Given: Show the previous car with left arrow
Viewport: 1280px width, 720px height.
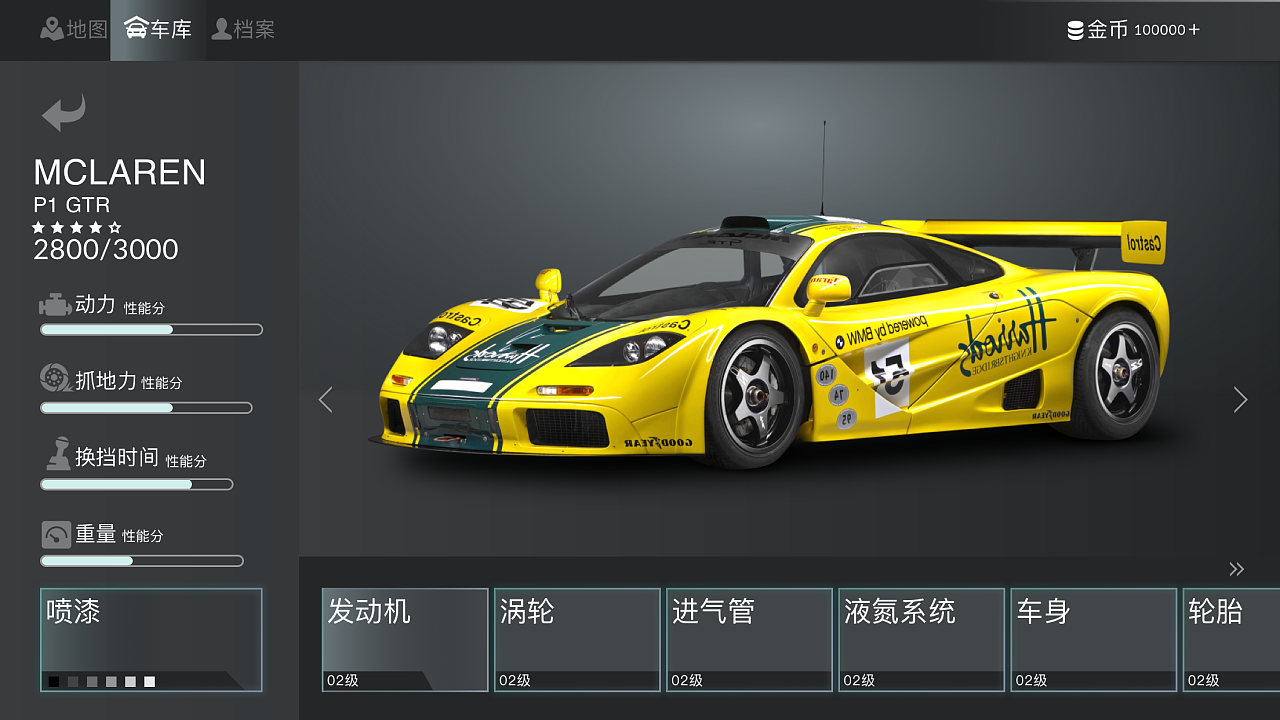Looking at the screenshot, I should click(325, 400).
